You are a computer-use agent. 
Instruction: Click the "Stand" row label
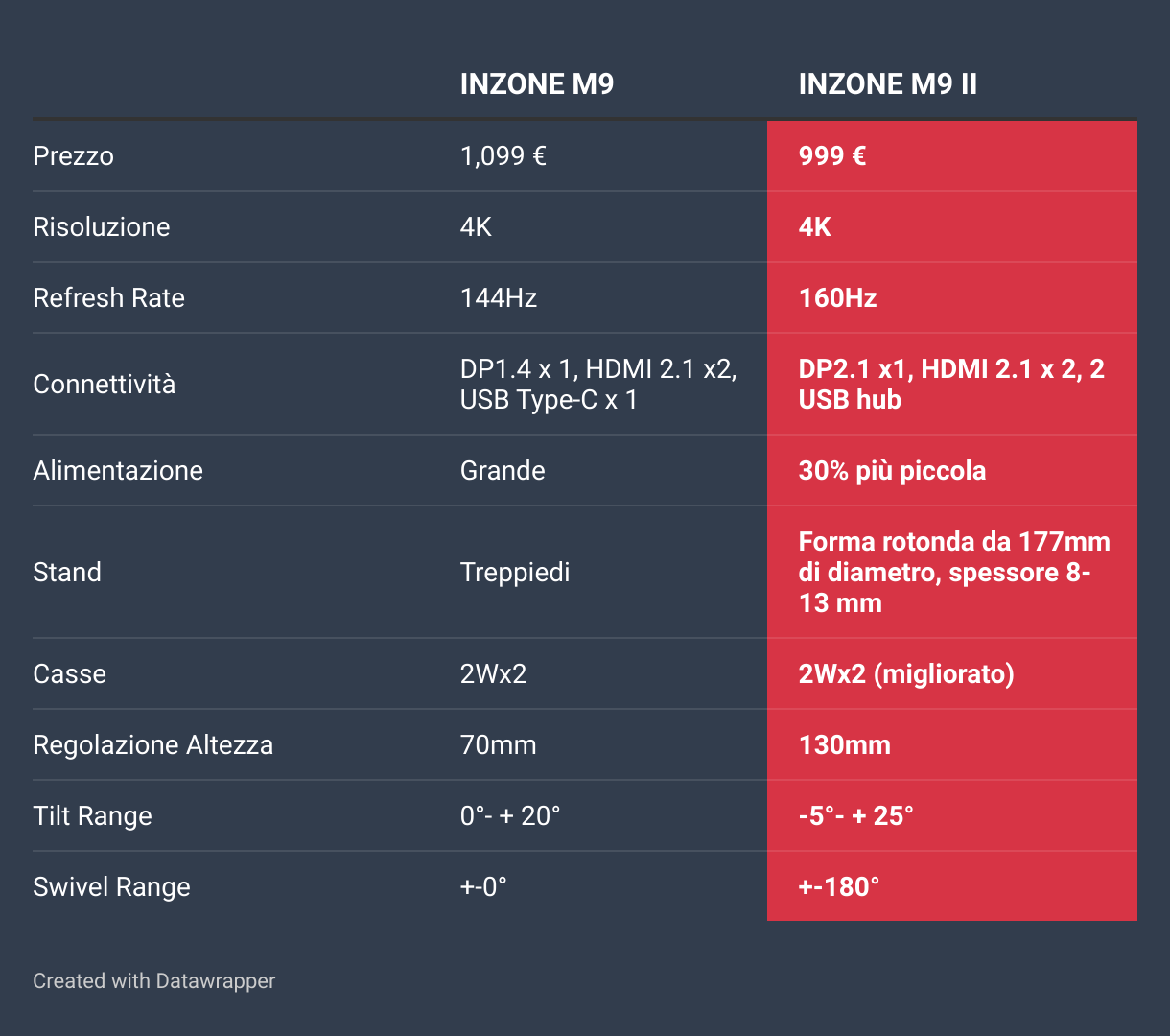pyautogui.click(x=67, y=572)
